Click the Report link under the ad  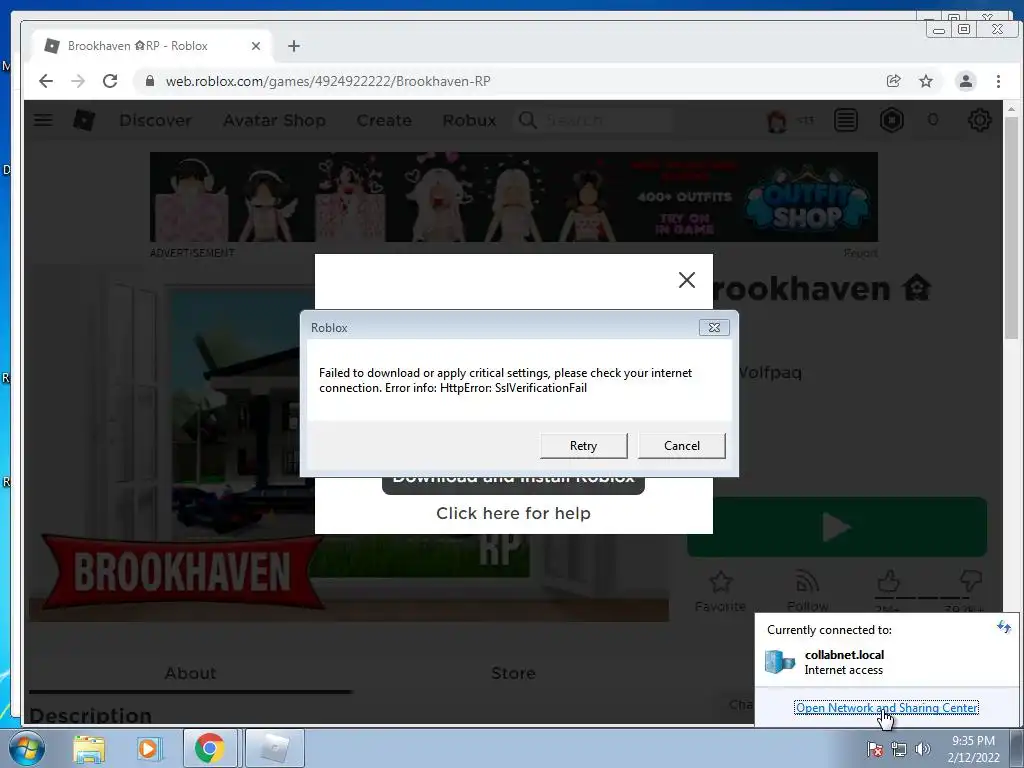860,253
